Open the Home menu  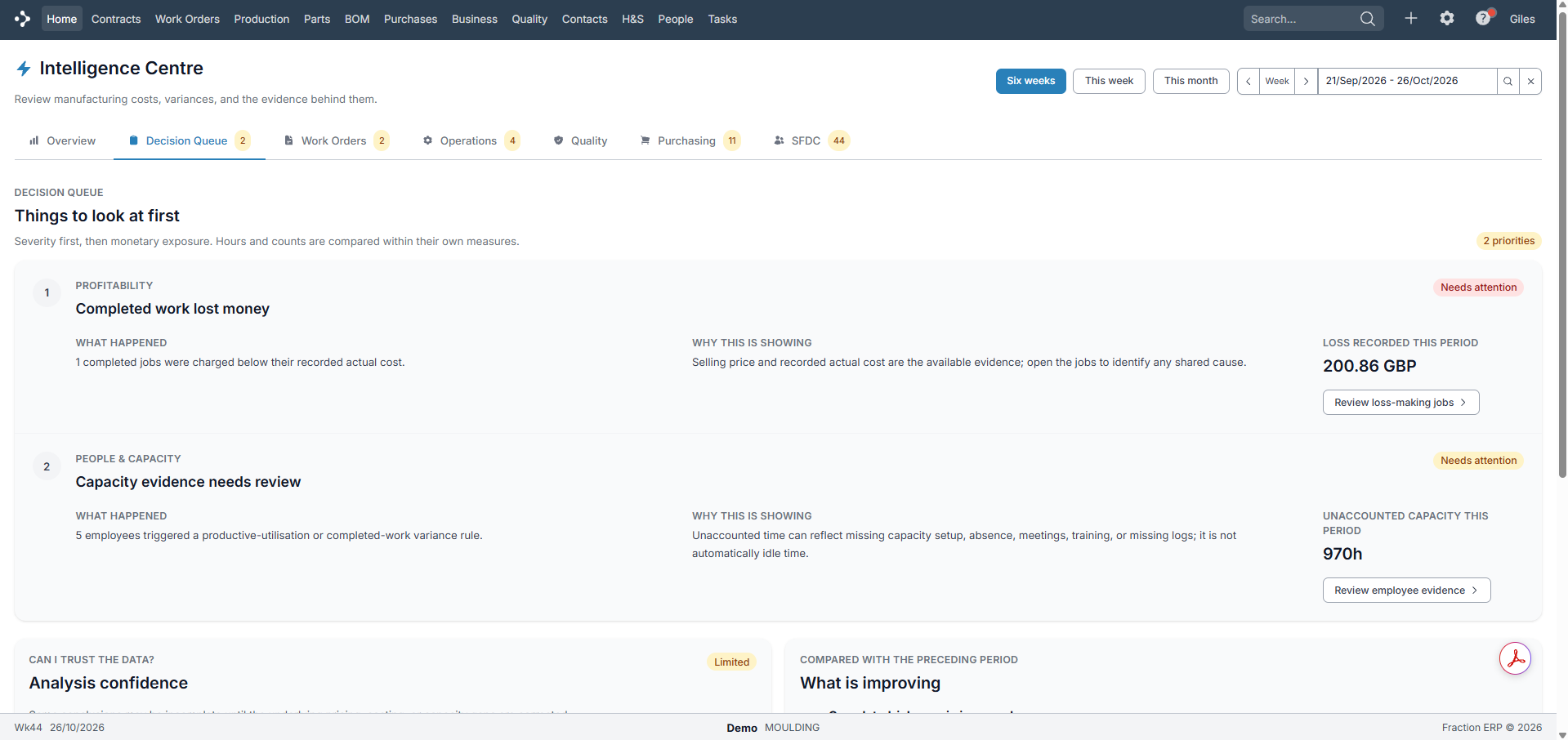tap(61, 19)
